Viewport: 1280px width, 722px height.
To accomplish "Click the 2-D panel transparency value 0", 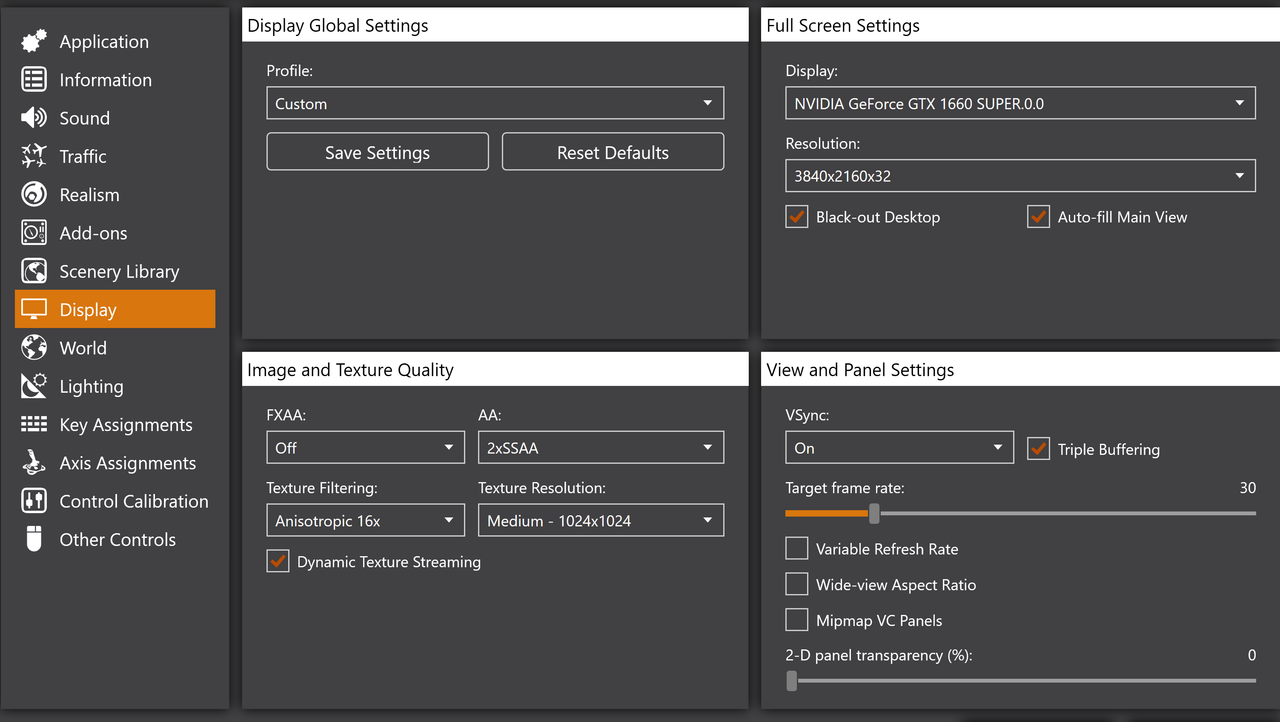I will tap(1252, 655).
